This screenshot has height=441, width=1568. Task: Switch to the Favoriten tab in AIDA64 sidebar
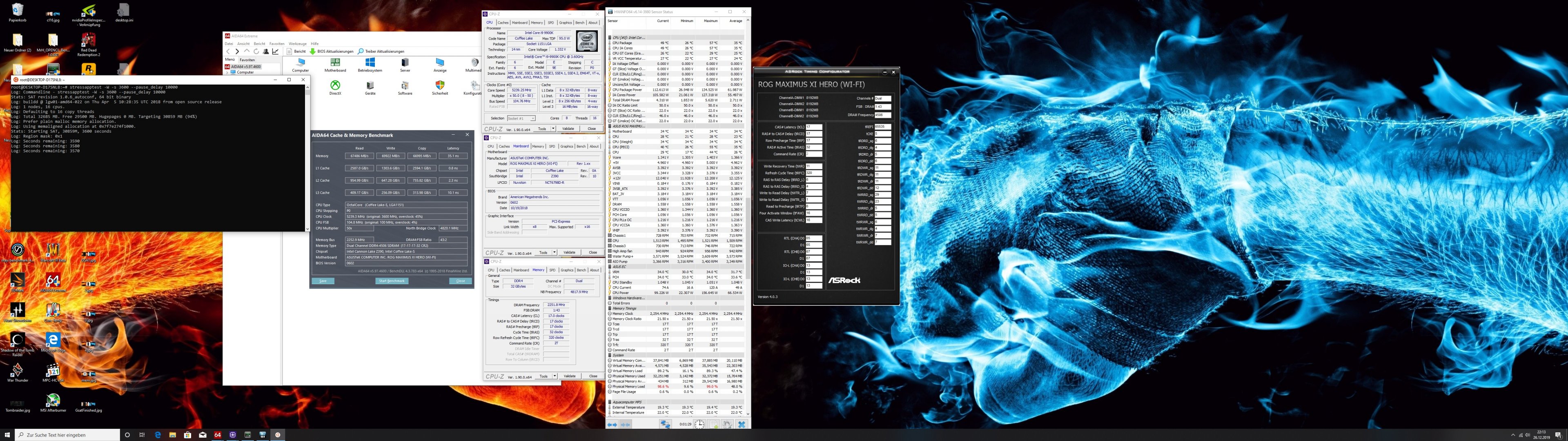tap(248, 60)
